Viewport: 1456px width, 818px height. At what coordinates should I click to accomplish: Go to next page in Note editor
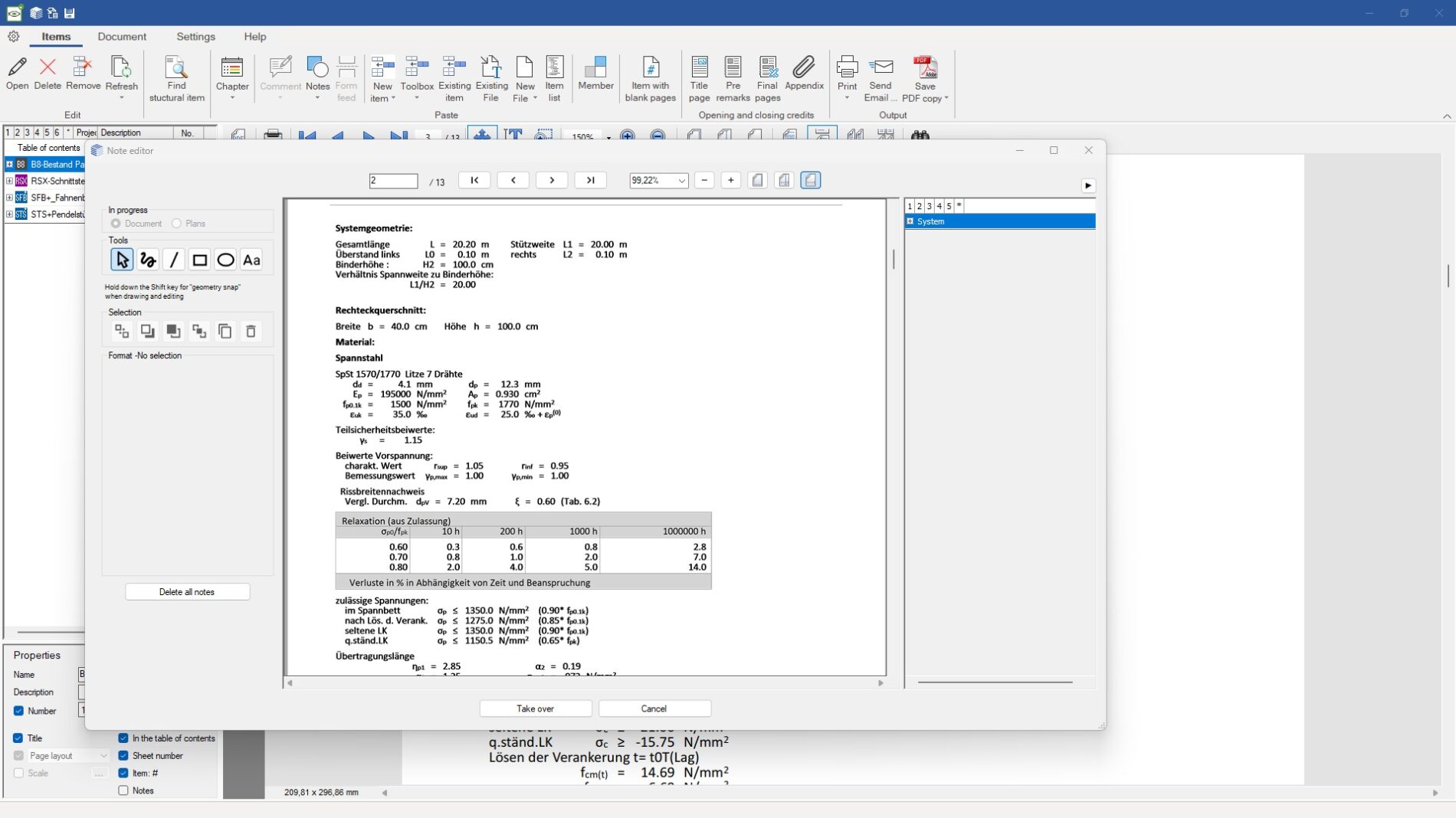[552, 180]
